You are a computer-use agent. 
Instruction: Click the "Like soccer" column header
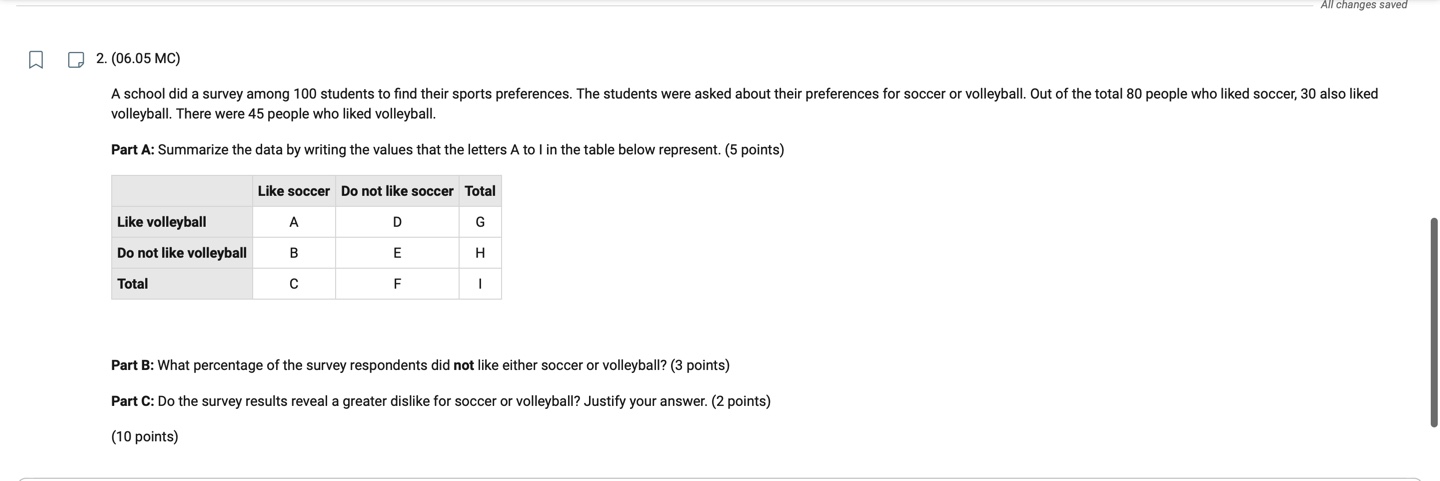[294, 191]
